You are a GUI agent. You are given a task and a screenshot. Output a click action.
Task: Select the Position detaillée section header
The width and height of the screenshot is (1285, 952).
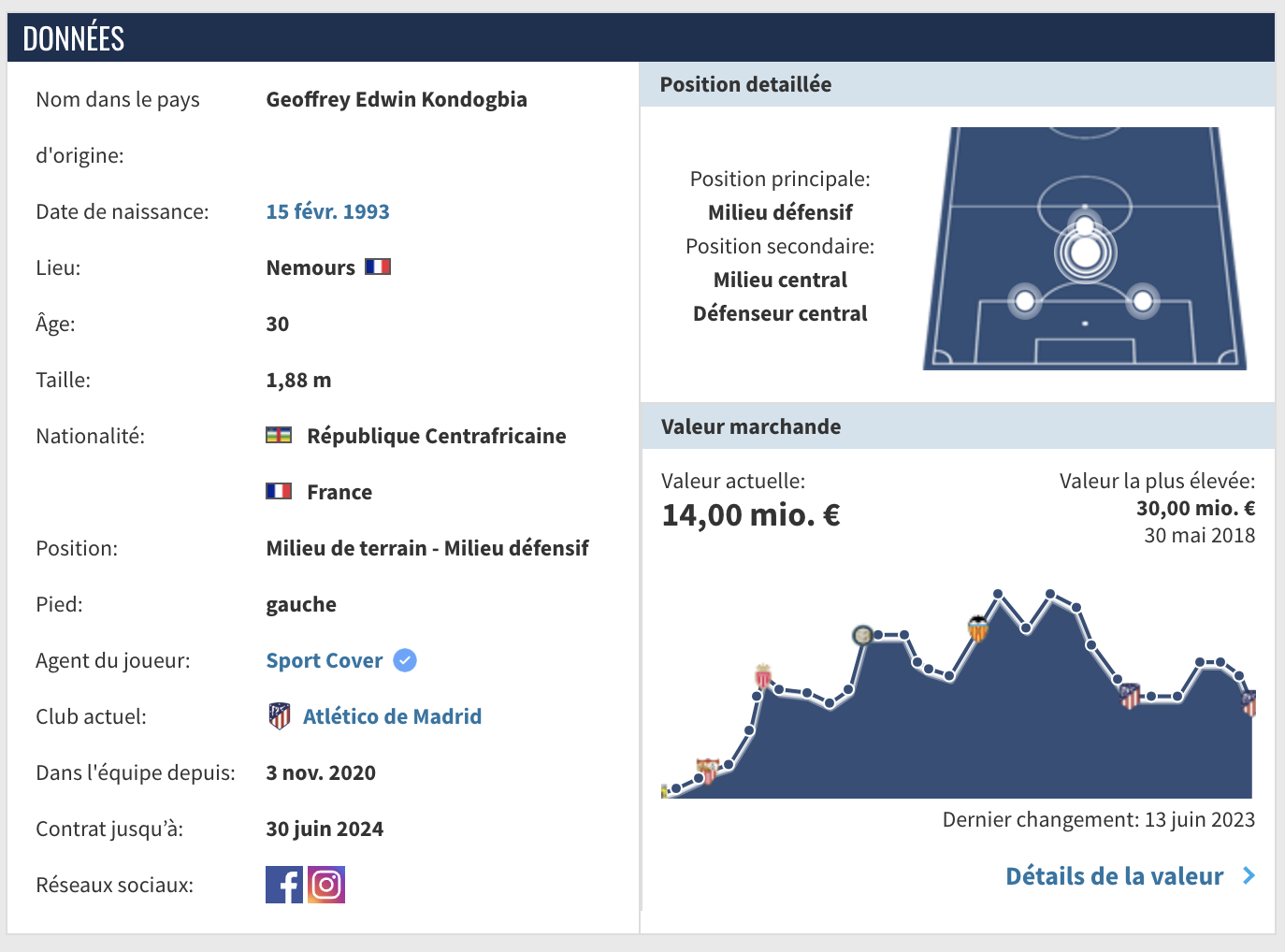tap(745, 84)
